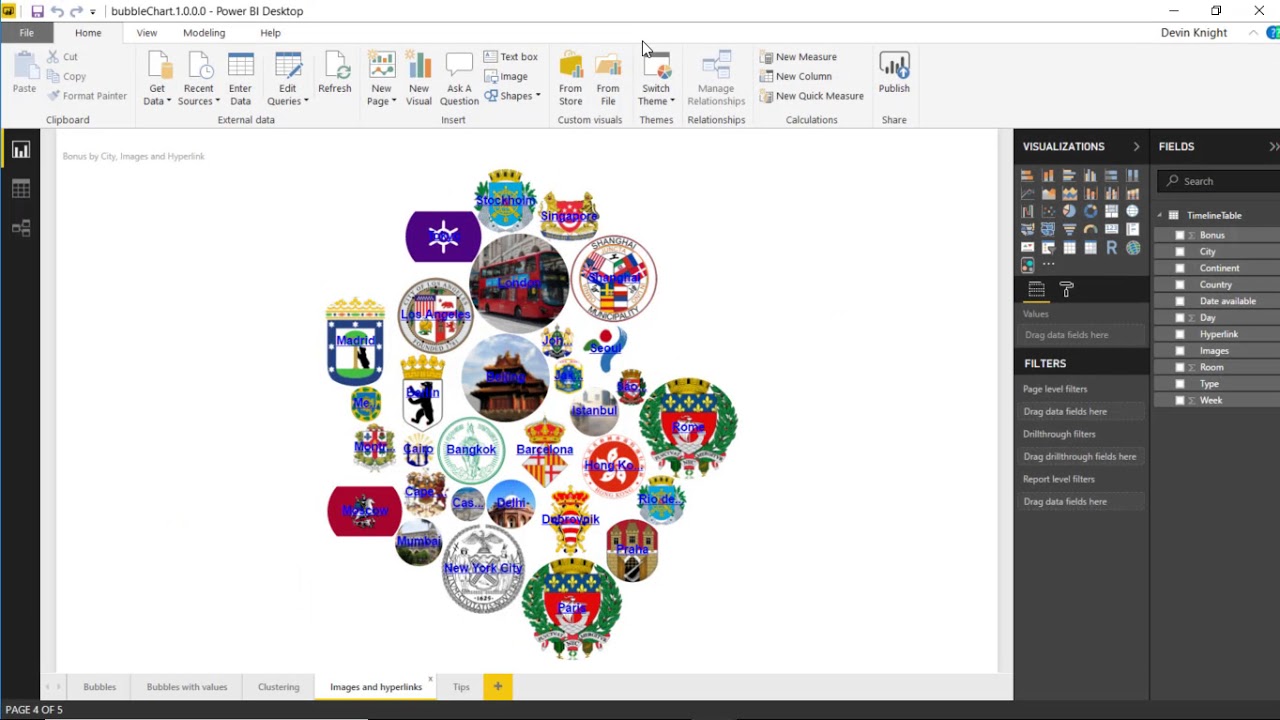Select the ArcGIS globe map visualization
Image resolution: width=1280 pixels, height=720 pixels.
[1132, 247]
